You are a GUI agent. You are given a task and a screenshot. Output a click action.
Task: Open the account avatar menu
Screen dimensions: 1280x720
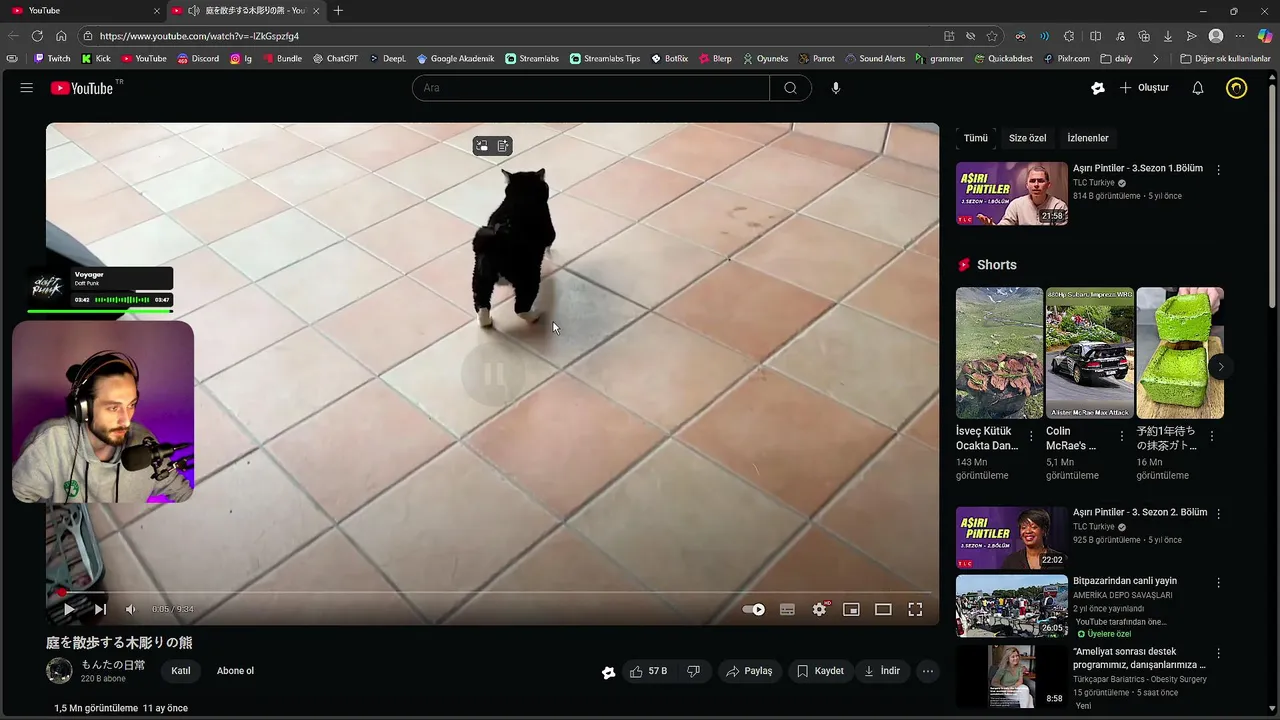tap(1237, 88)
